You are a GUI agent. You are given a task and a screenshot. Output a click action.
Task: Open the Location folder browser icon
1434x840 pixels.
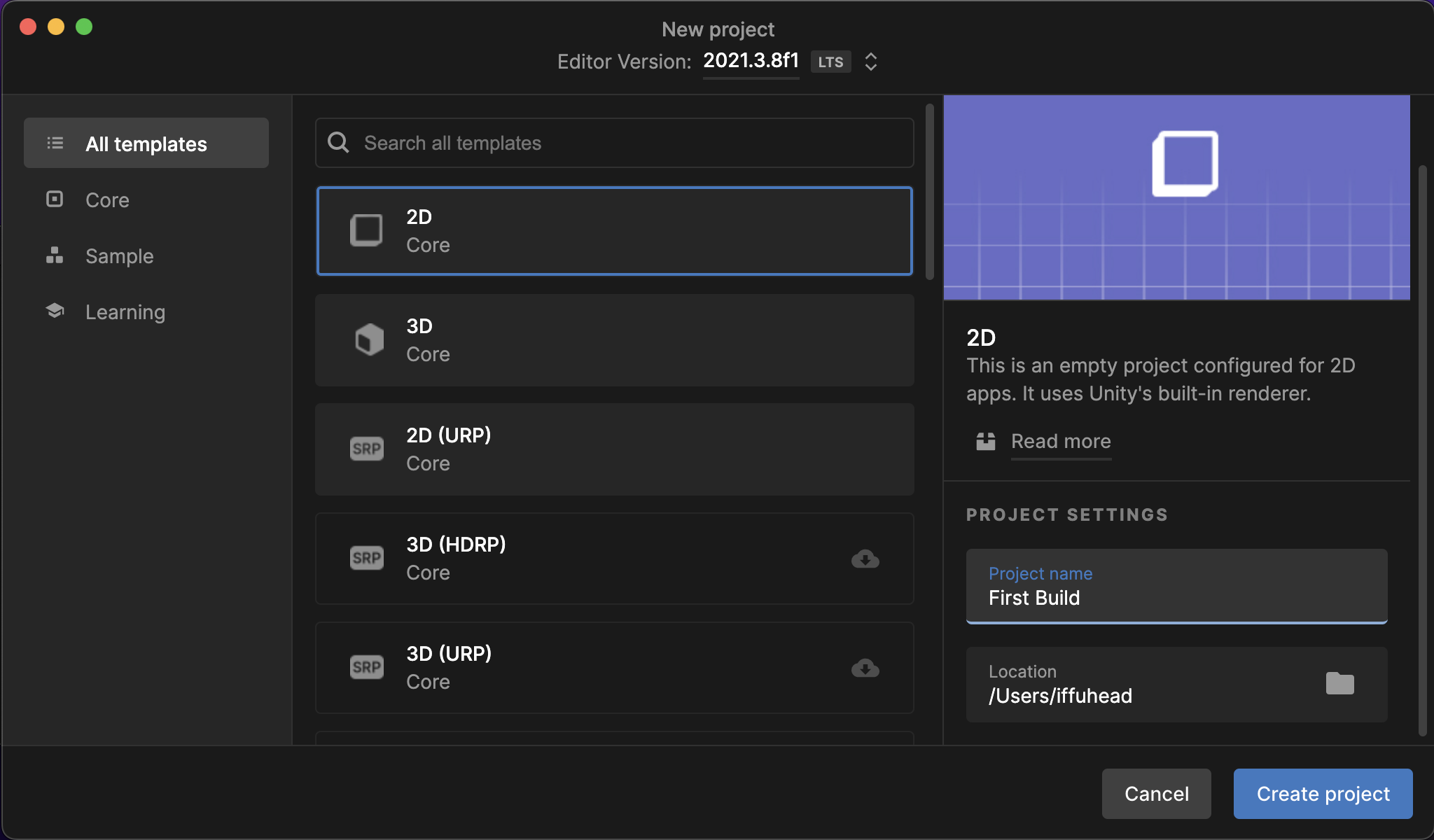(1339, 683)
